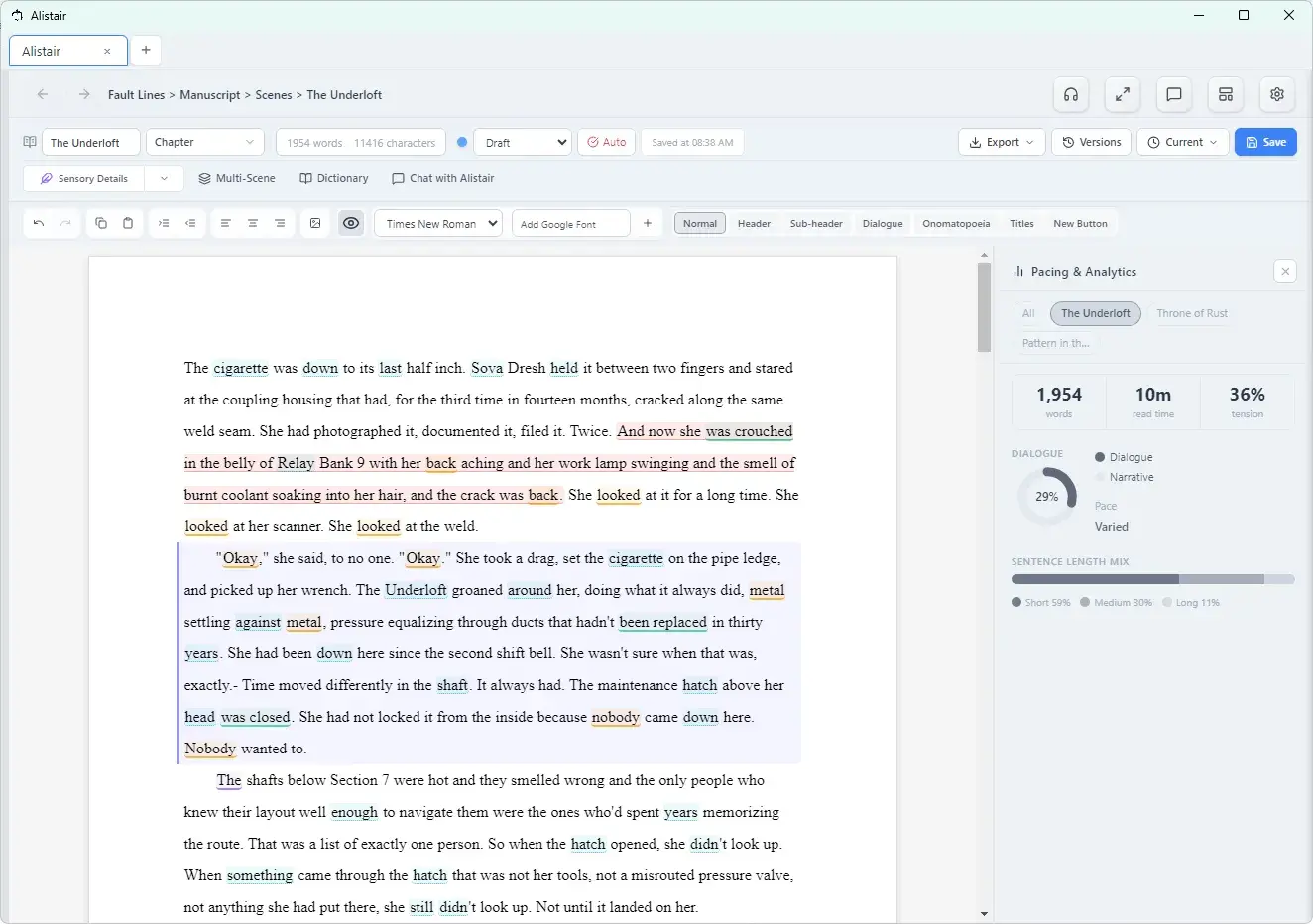Expand the Draft status dropdown
This screenshot has height=924, width=1313.
[523, 142]
